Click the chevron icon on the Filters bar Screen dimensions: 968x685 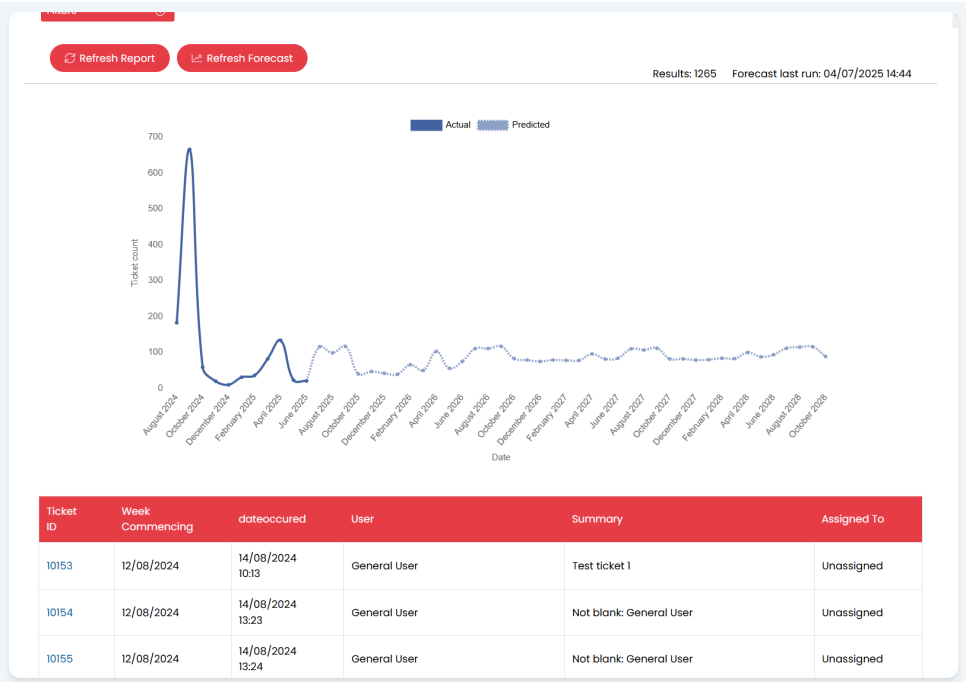point(160,12)
